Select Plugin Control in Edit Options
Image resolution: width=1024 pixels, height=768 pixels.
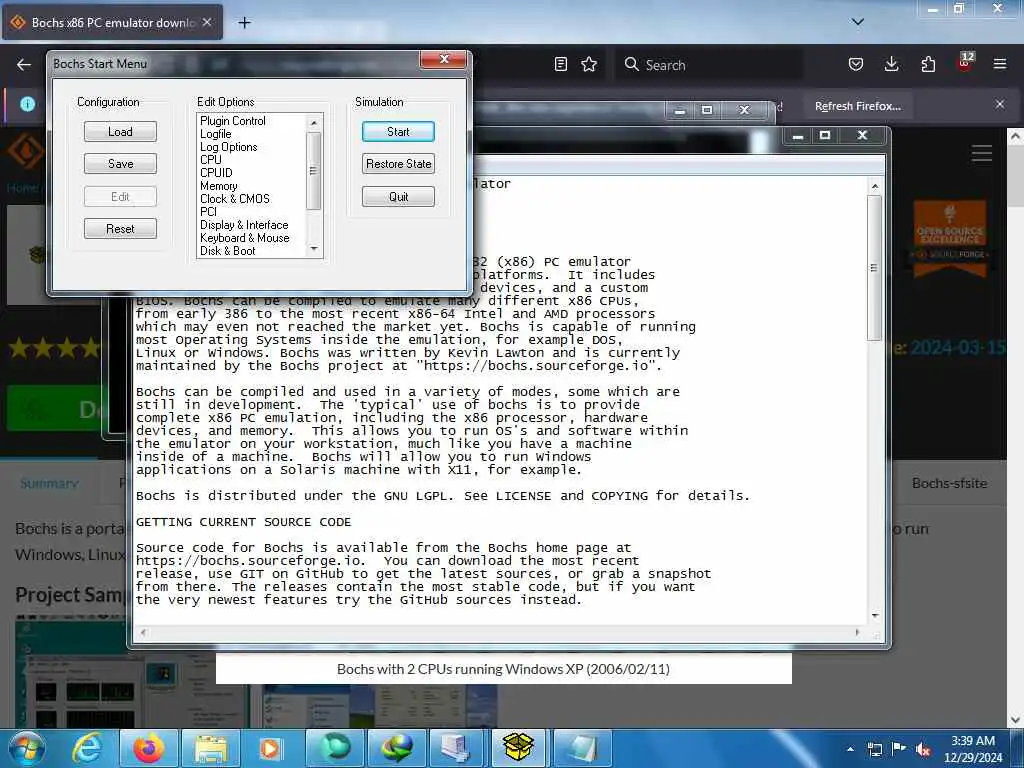(232, 121)
